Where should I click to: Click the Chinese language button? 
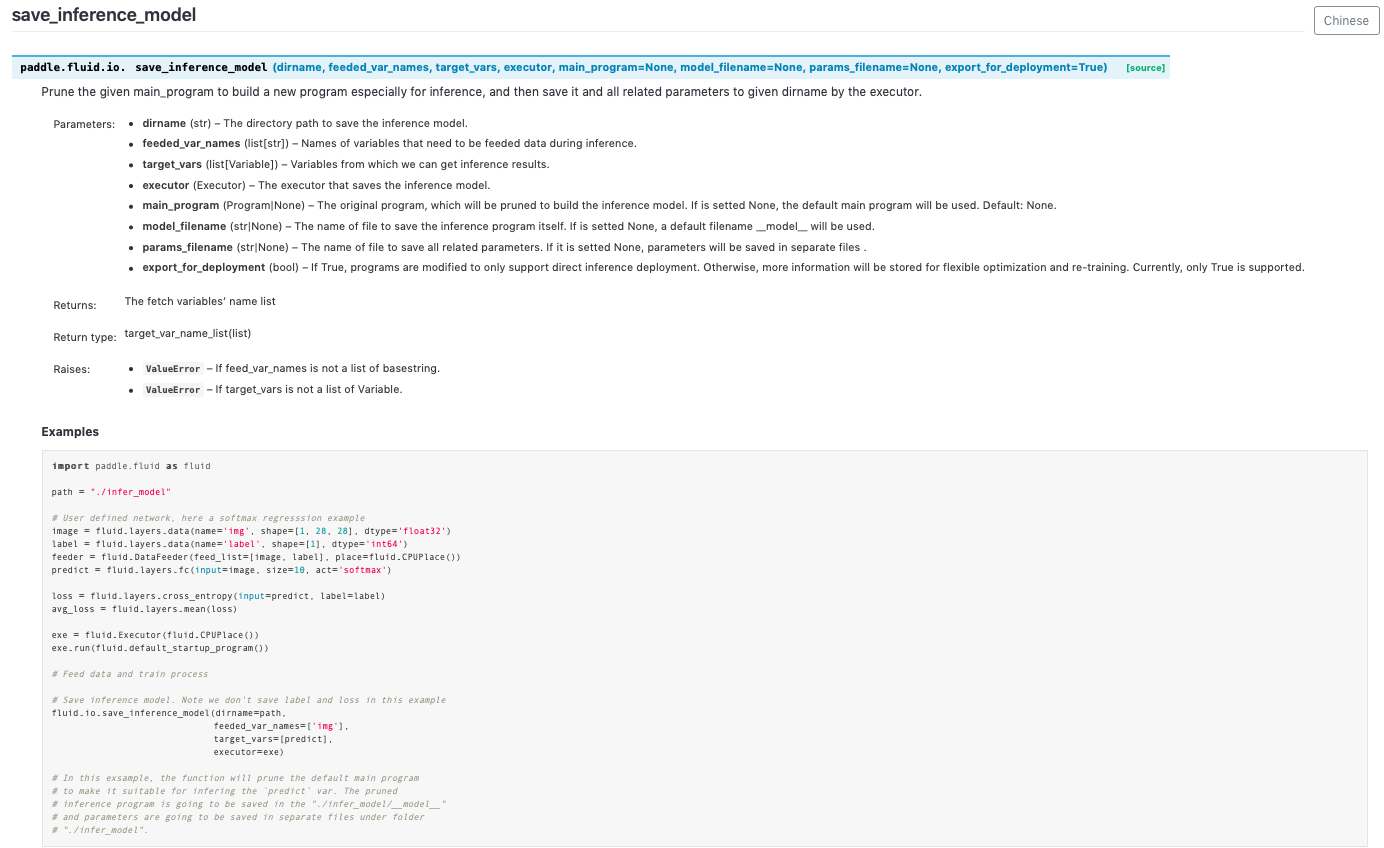pyautogui.click(x=1346, y=20)
